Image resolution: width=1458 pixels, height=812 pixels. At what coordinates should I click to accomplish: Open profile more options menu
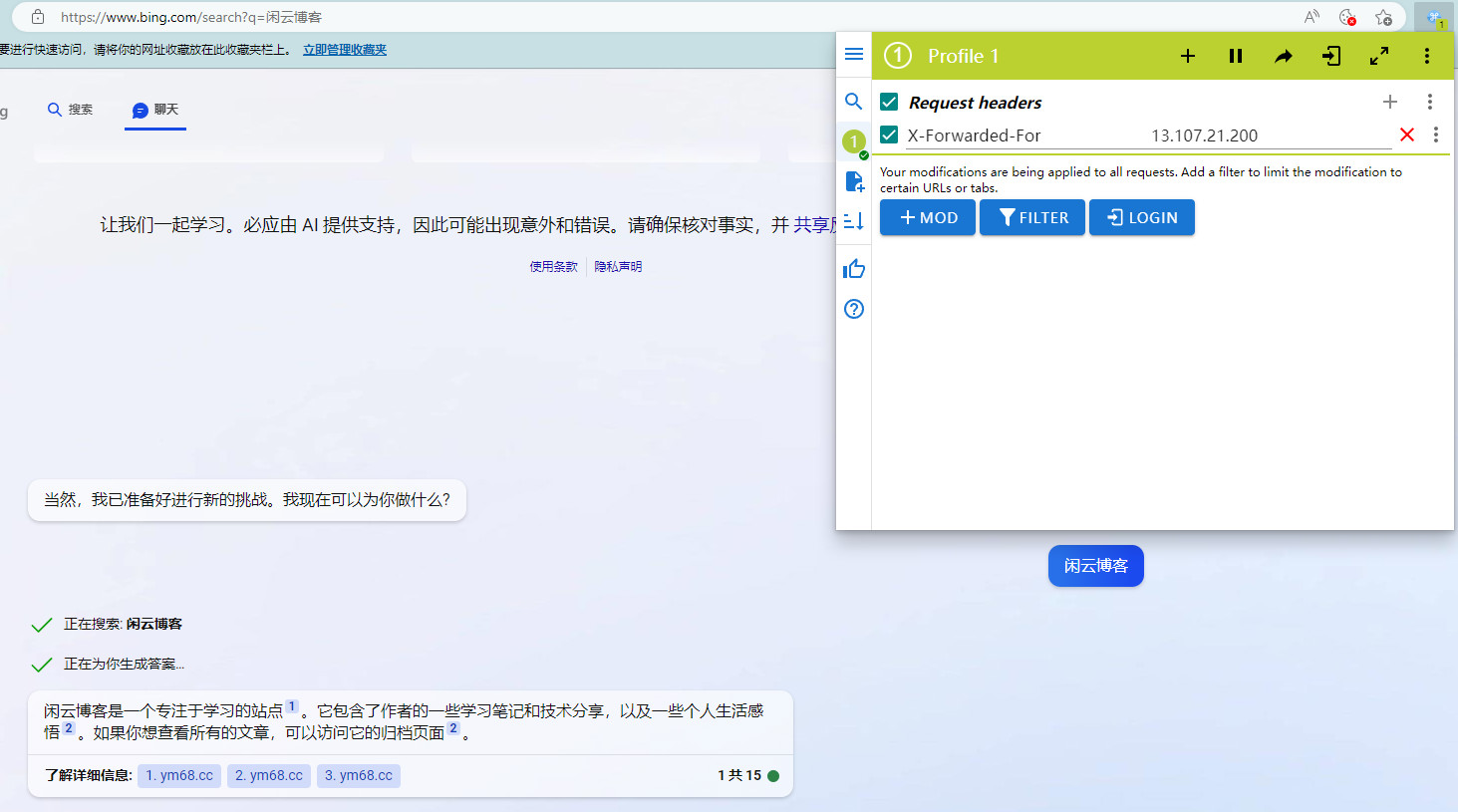tap(1427, 56)
